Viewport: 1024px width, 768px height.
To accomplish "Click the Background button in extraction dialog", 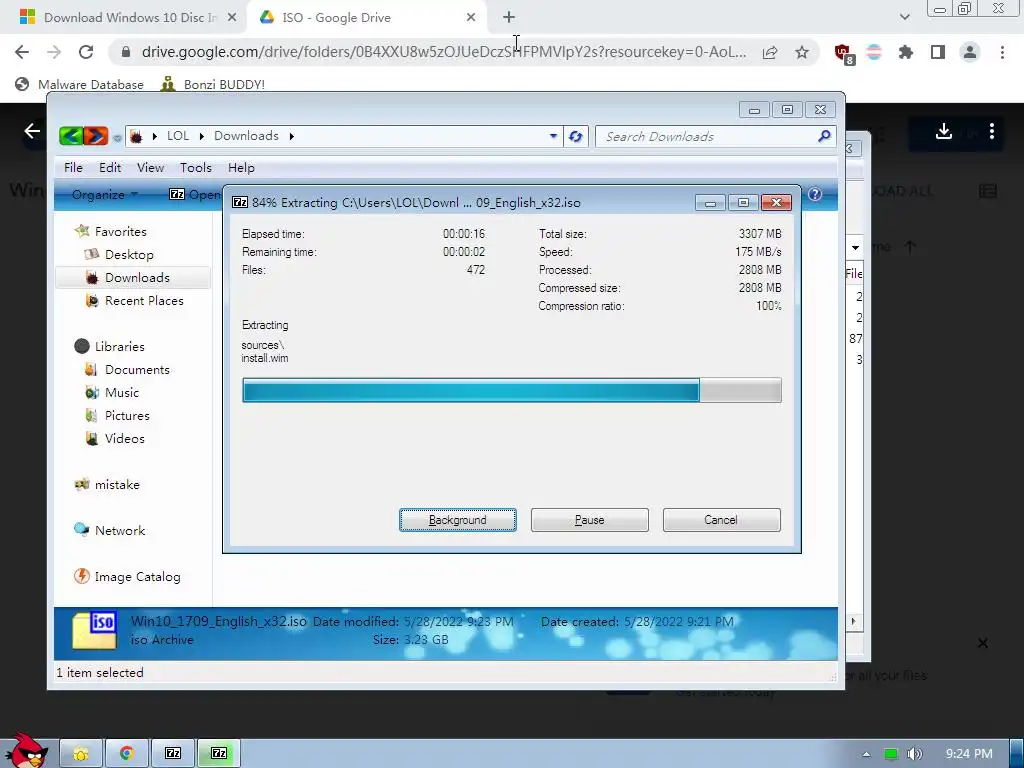I will click(x=458, y=520).
